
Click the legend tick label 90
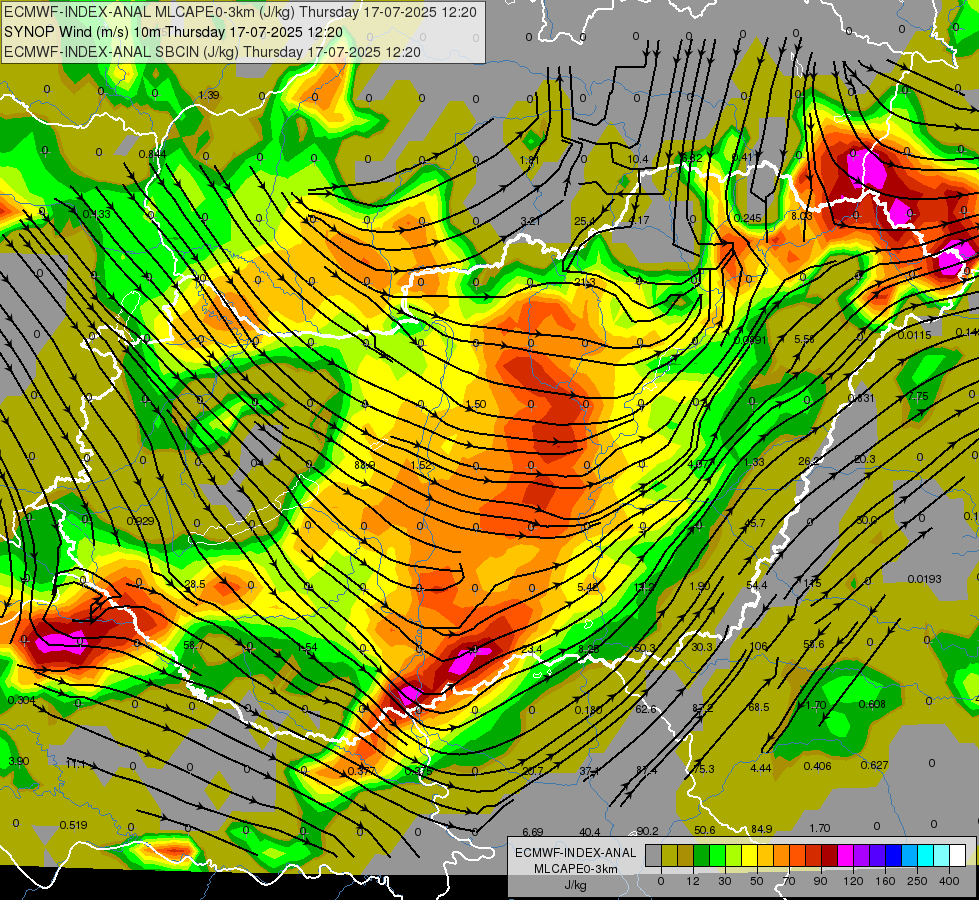coord(820,881)
